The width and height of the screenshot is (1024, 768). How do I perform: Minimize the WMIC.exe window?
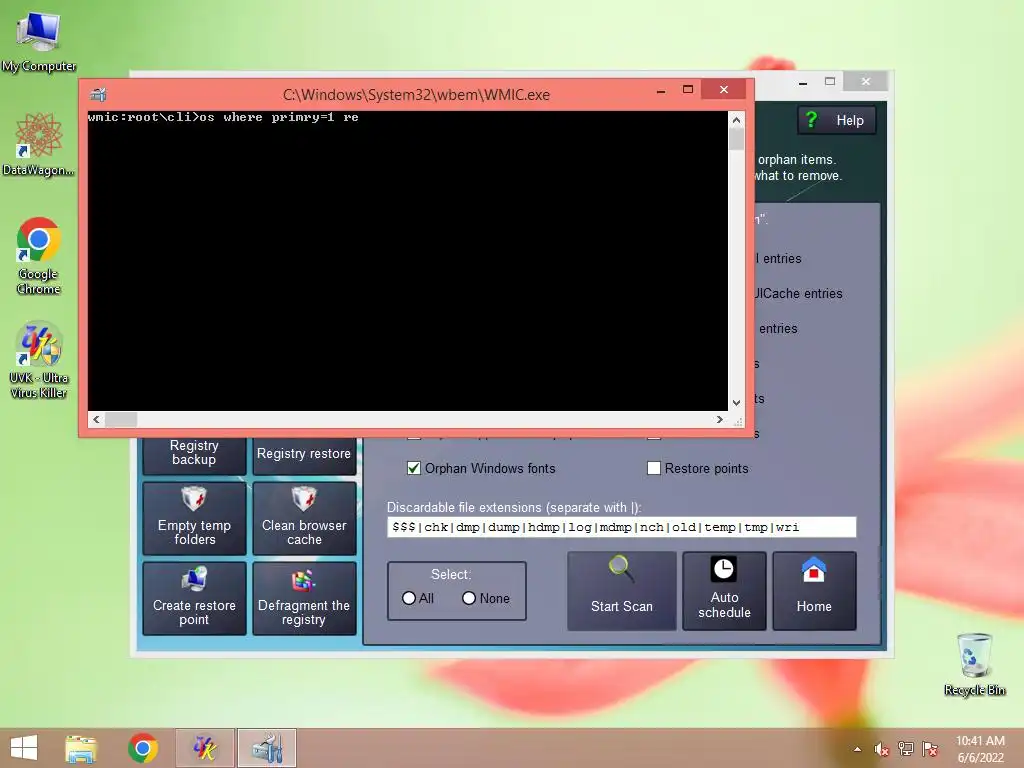coord(661,90)
